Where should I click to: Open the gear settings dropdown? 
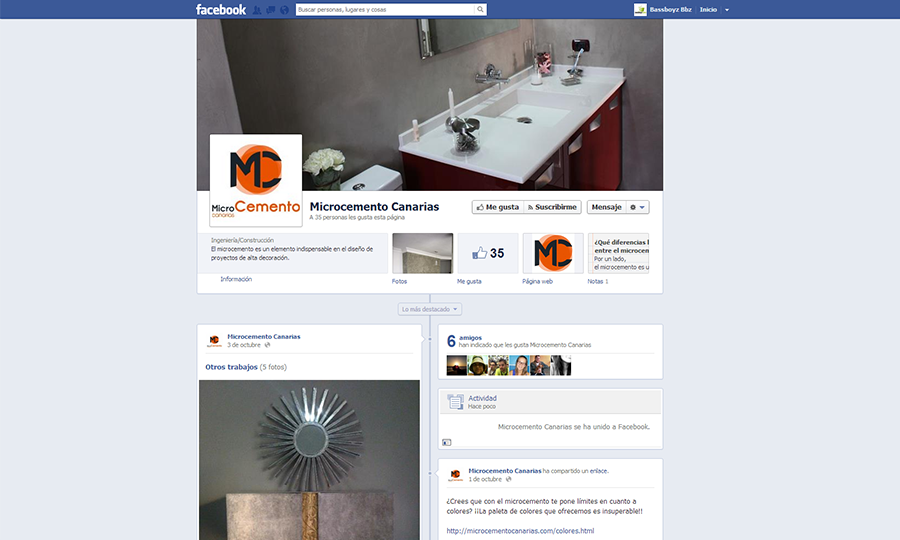(x=637, y=207)
